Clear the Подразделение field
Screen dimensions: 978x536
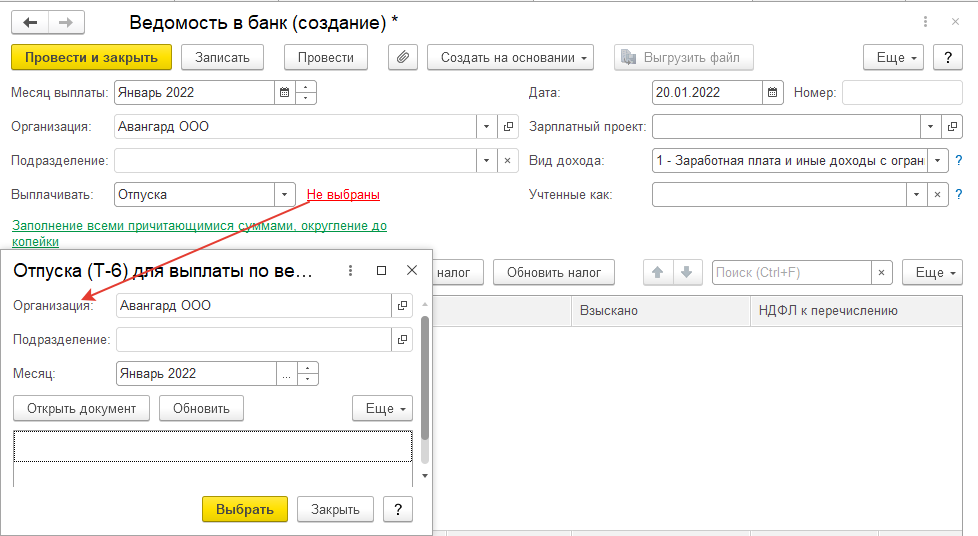507,160
